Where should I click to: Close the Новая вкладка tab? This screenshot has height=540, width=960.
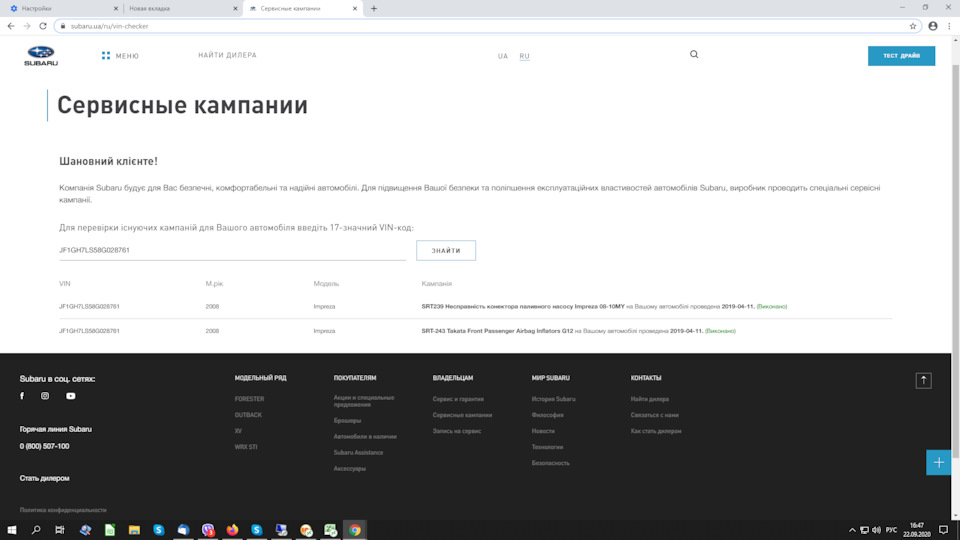pos(236,9)
